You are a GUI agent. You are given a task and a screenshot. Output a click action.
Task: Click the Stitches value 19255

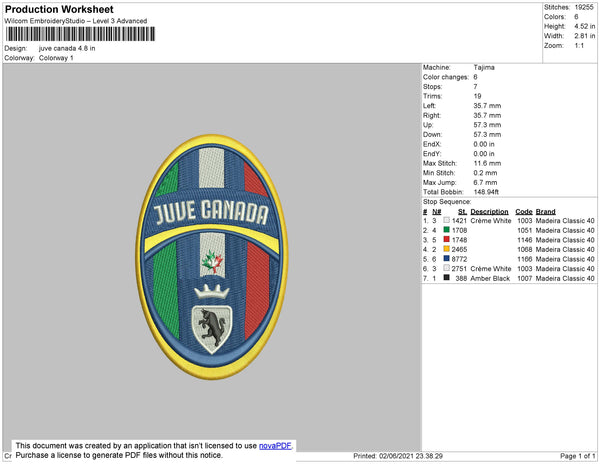pyautogui.click(x=584, y=7)
